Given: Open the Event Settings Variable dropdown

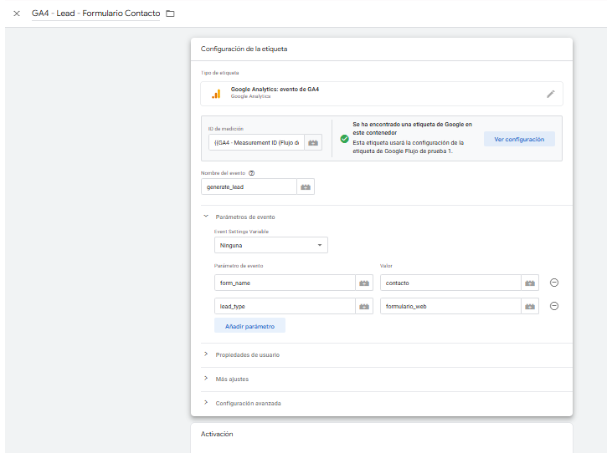Looking at the screenshot, I should click(271, 245).
